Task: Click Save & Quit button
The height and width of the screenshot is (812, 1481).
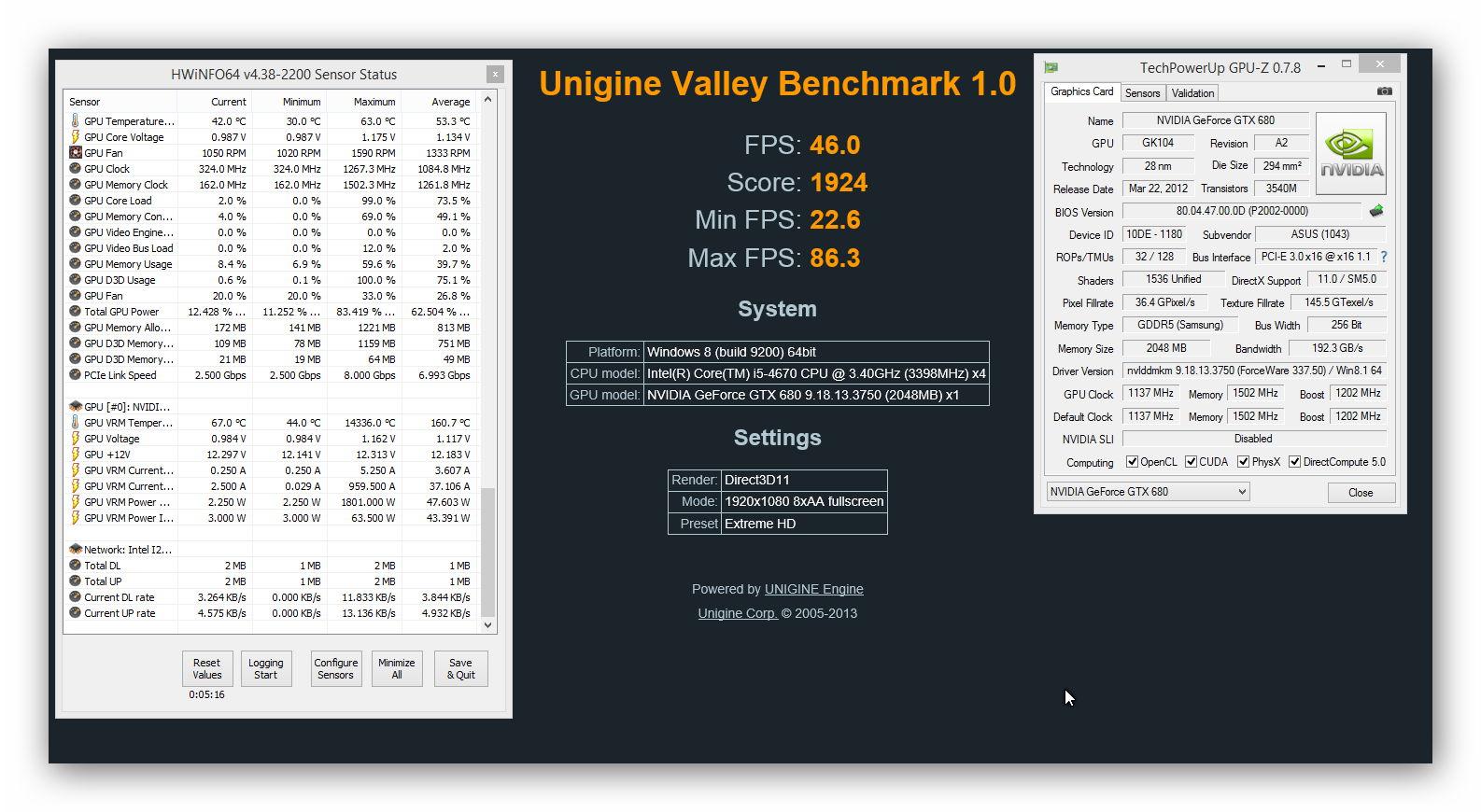Action: [461, 669]
